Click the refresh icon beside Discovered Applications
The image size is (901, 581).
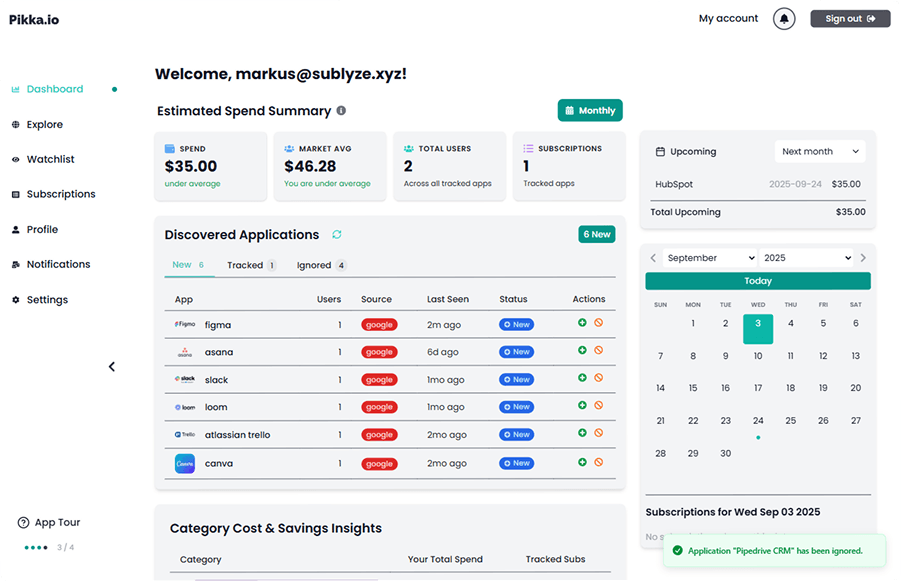tap(337, 235)
